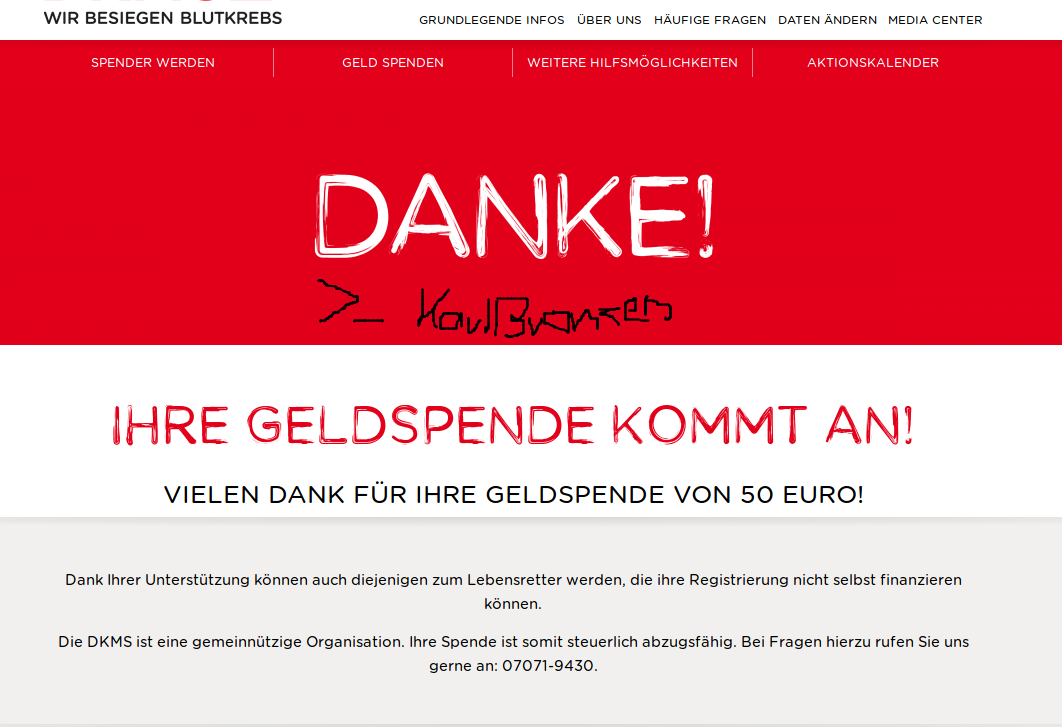
Task: Click the Wir Besiegen Blutkrebs logo text
Action: tap(163, 18)
